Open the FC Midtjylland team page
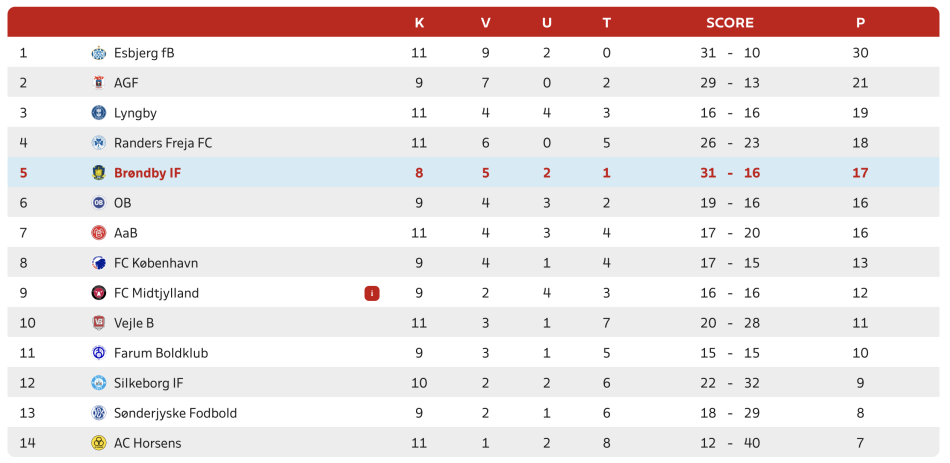 click(x=156, y=293)
